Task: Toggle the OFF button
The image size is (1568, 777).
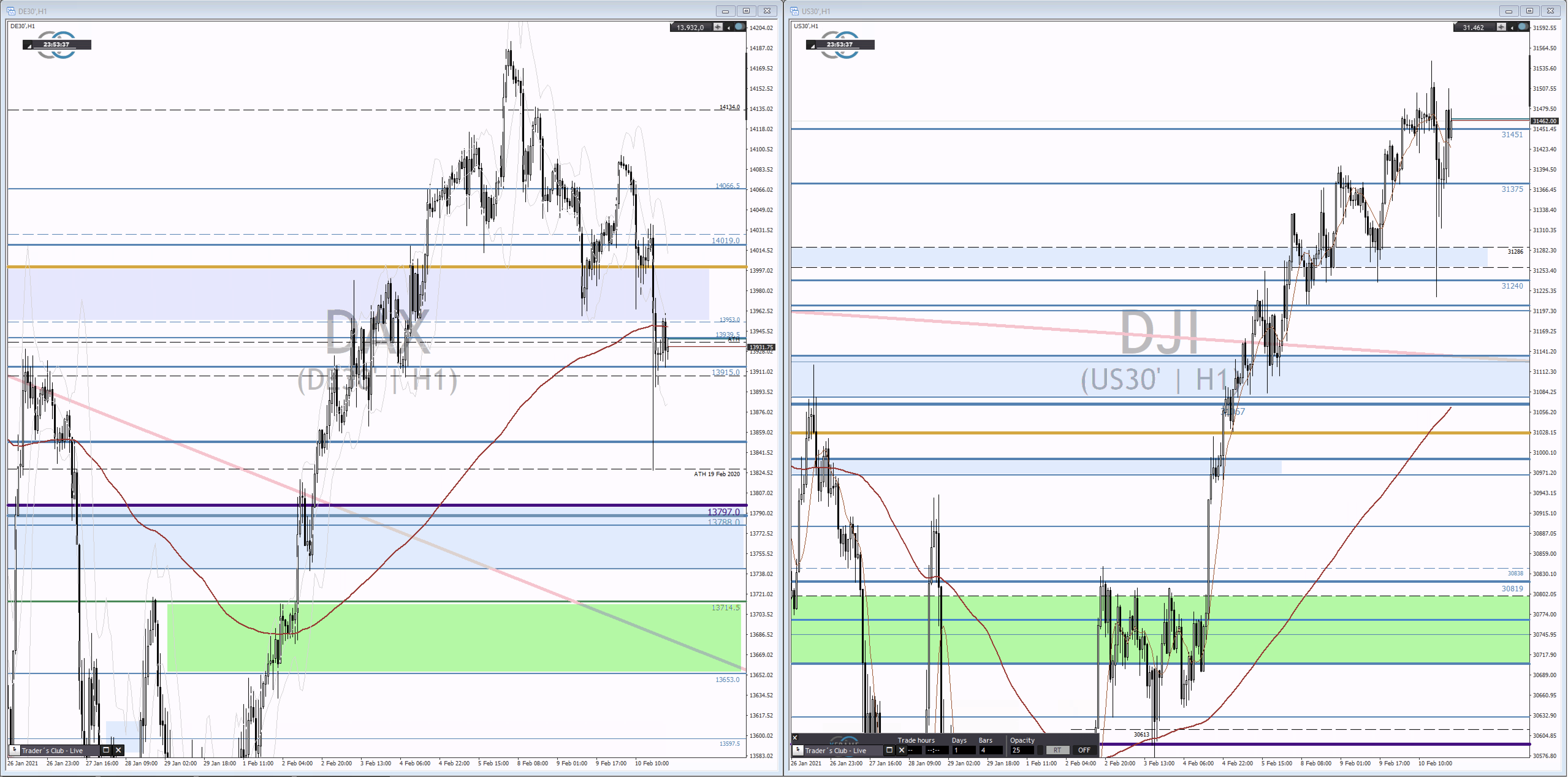Action: coord(1084,750)
